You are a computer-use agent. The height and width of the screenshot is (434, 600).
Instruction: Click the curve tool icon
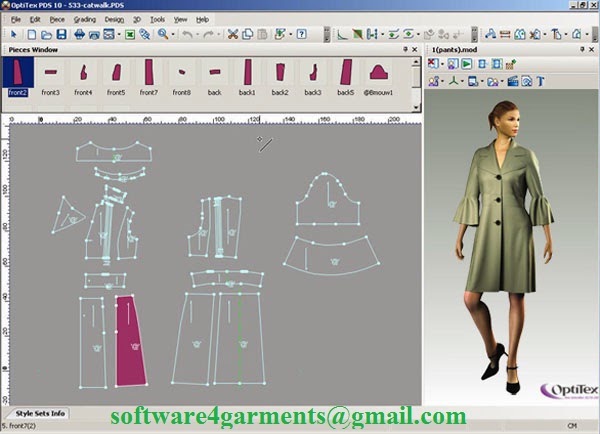342,34
